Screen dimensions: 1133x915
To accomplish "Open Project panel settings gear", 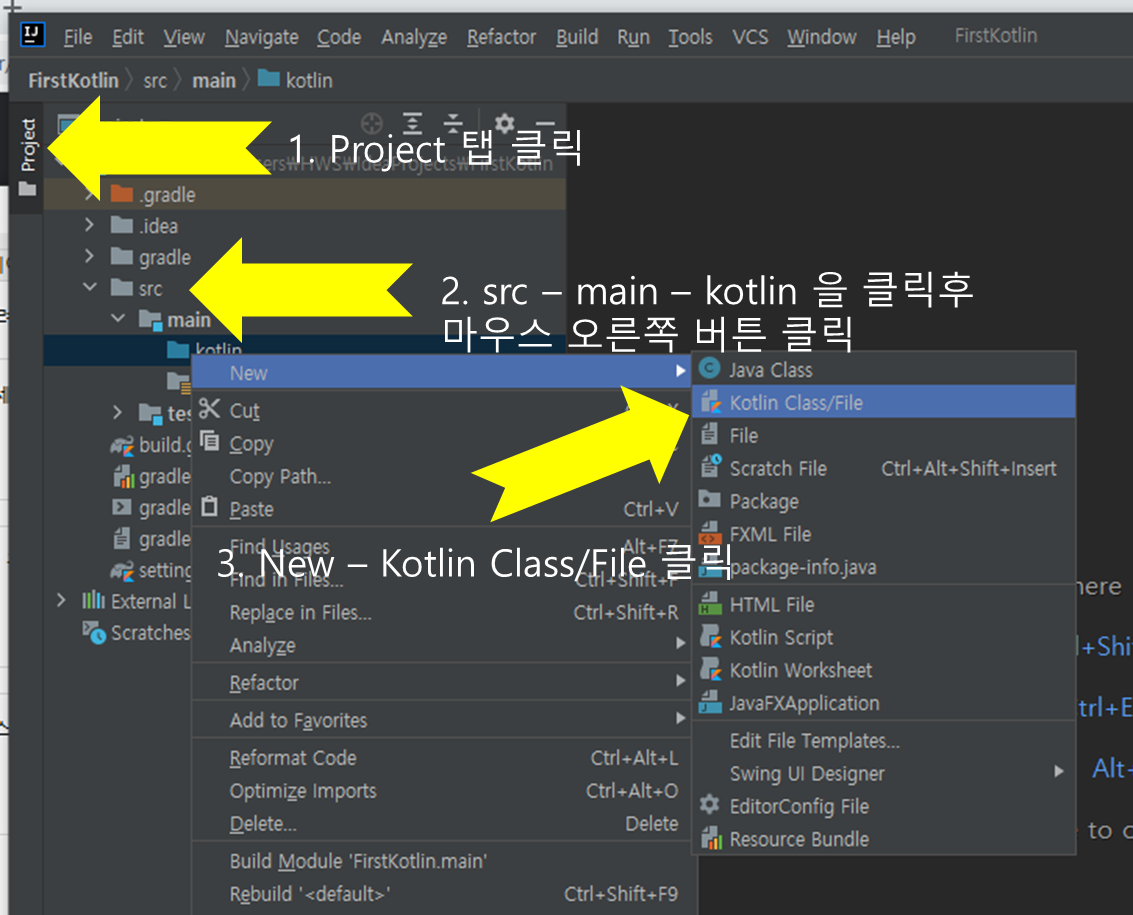I will point(504,124).
